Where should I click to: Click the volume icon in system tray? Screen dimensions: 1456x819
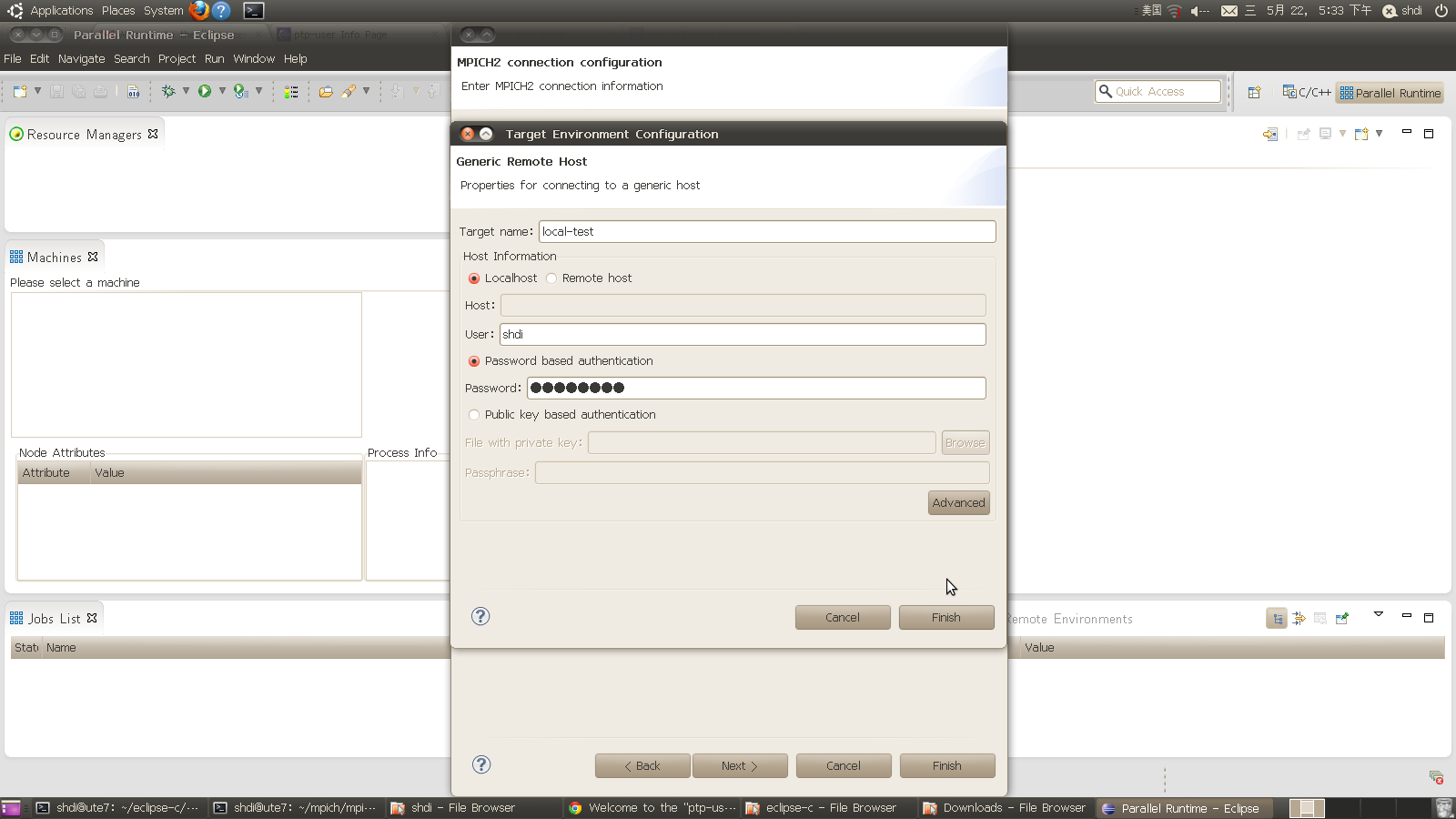[x=1200, y=11]
